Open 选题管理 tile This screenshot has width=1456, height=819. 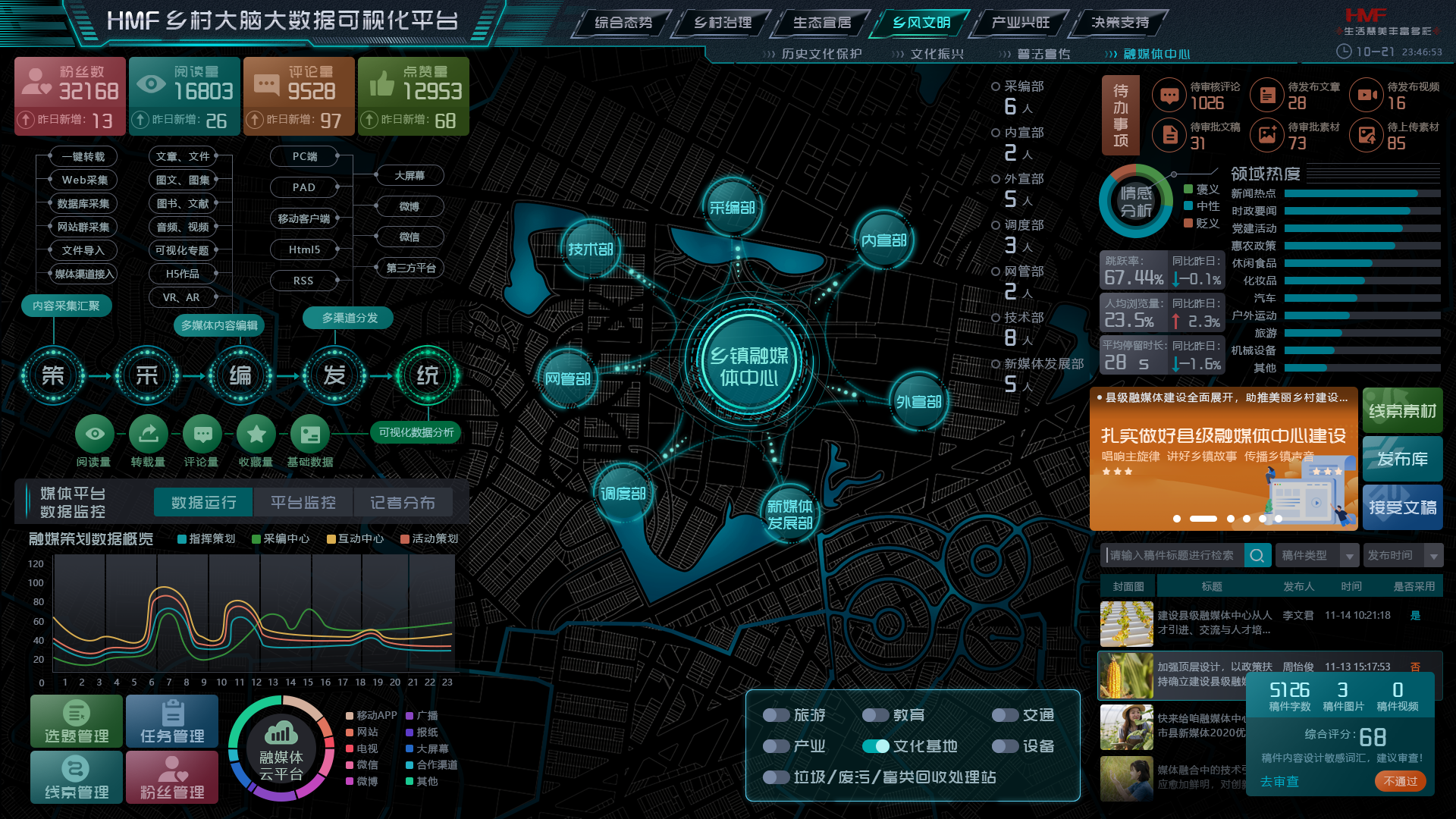(77, 721)
